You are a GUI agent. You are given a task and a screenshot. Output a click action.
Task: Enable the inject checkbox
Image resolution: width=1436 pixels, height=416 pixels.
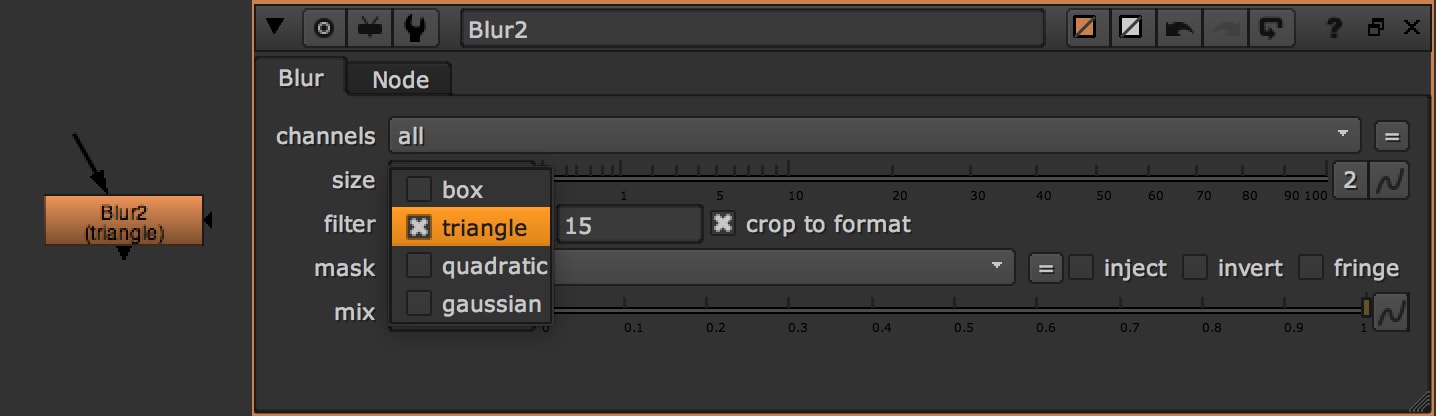[x=1081, y=268]
